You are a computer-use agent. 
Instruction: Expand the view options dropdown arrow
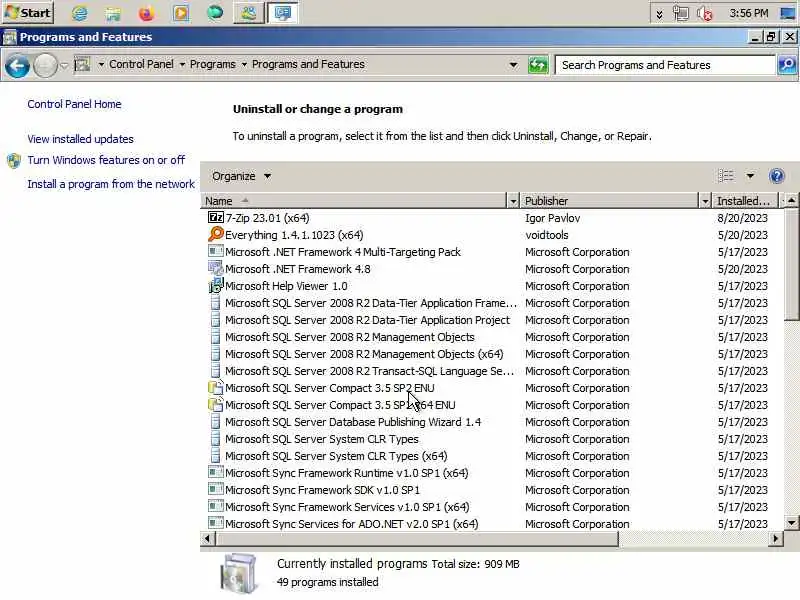click(750, 176)
